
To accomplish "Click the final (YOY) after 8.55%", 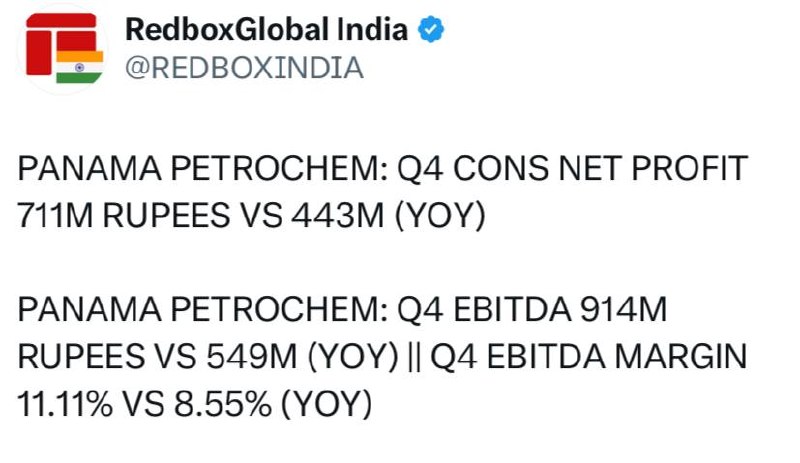I will (x=327, y=404).
